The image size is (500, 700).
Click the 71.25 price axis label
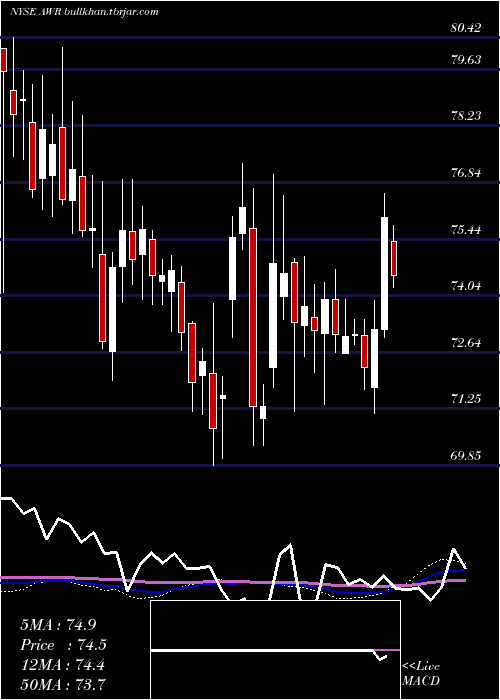(x=466, y=399)
